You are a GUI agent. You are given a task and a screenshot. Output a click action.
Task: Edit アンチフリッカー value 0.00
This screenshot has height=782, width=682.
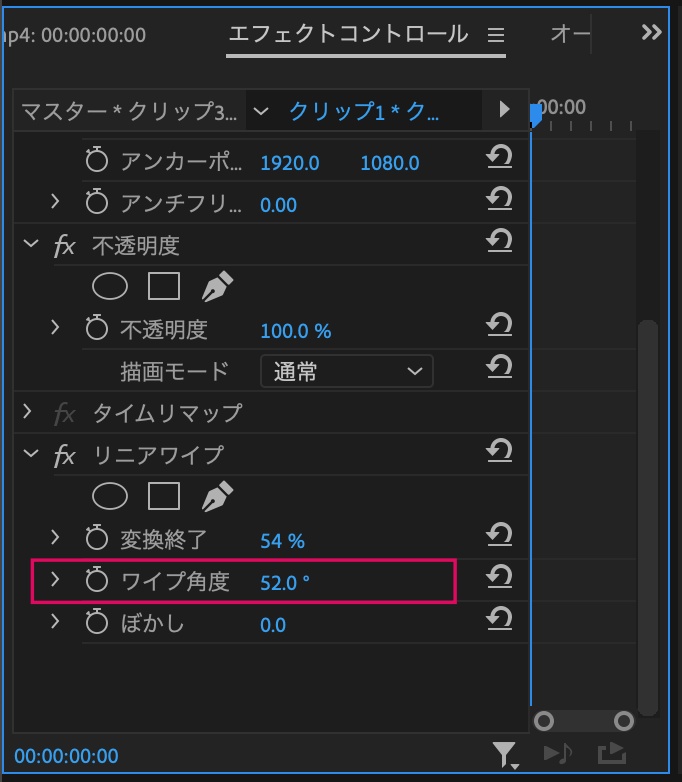(278, 205)
